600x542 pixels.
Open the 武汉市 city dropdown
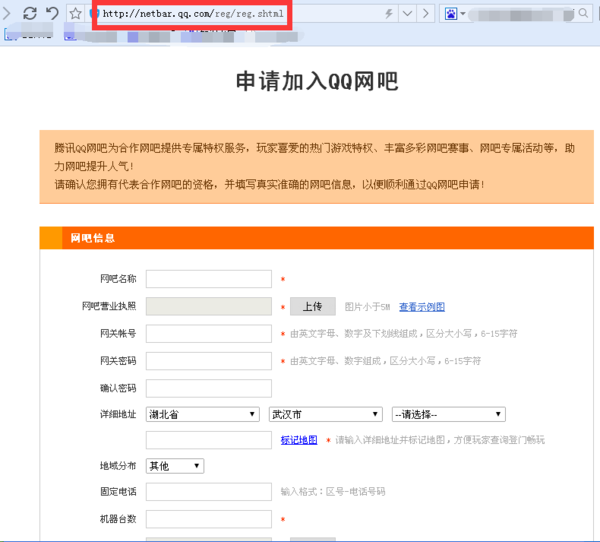(x=326, y=414)
